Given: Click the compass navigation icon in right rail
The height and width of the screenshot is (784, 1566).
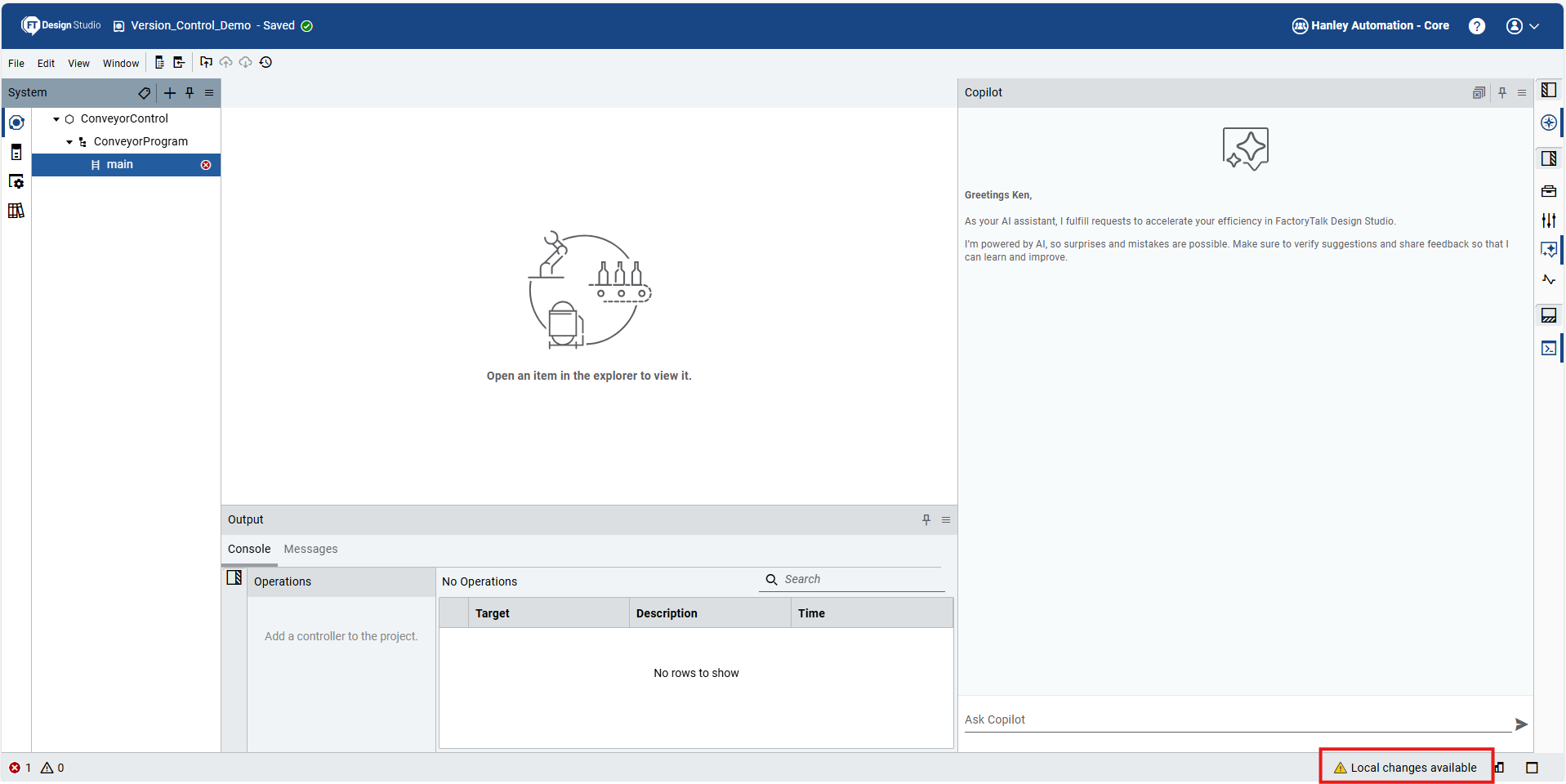Looking at the screenshot, I should click(x=1549, y=122).
